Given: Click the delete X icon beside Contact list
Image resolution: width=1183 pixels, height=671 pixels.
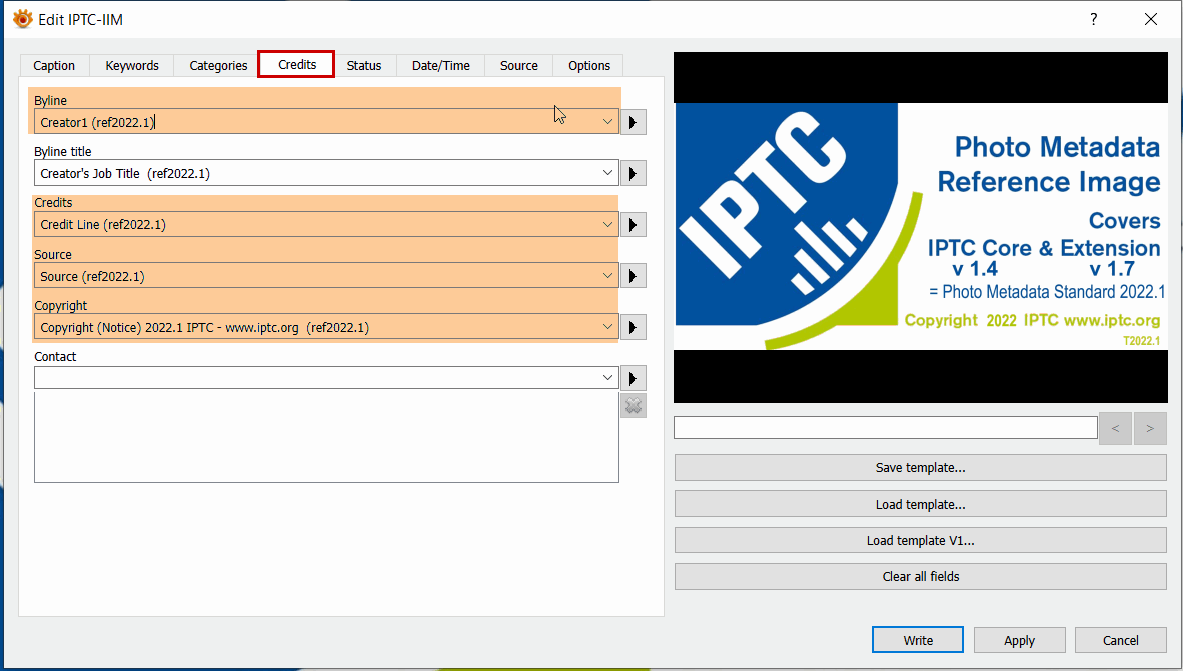Looking at the screenshot, I should (x=633, y=406).
